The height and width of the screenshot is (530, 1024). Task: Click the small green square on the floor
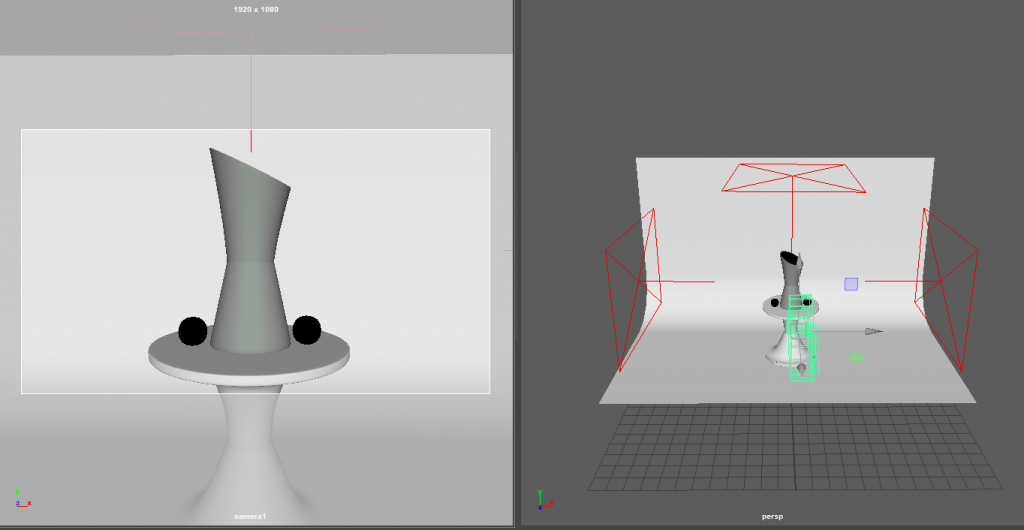click(856, 356)
